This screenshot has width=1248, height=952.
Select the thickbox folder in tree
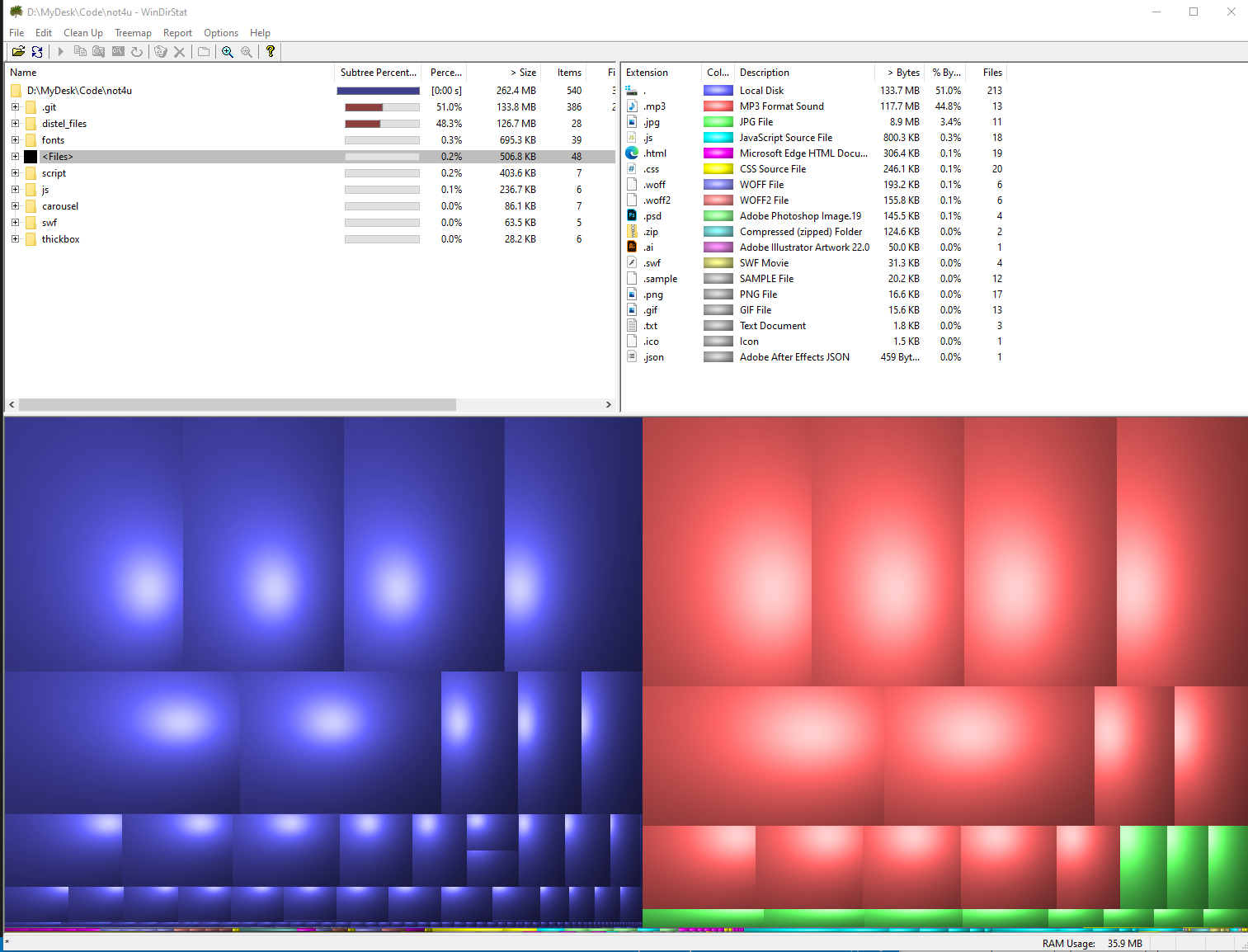pyautogui.click(x=60, y=239)
